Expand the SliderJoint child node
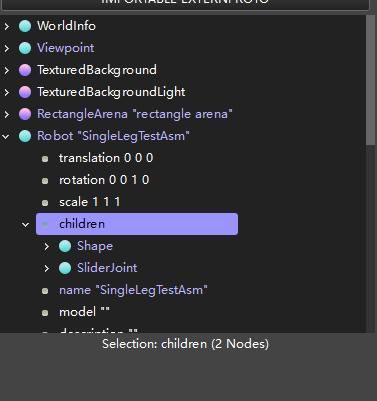This screenshot has height=401, width=377. (x=47, y=268)
